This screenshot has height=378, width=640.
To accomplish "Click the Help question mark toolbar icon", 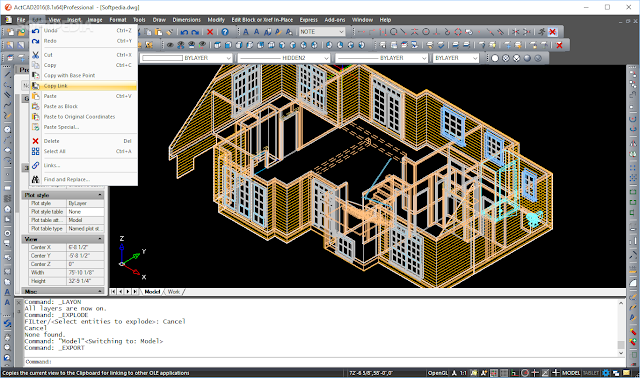I will (225, 32).
